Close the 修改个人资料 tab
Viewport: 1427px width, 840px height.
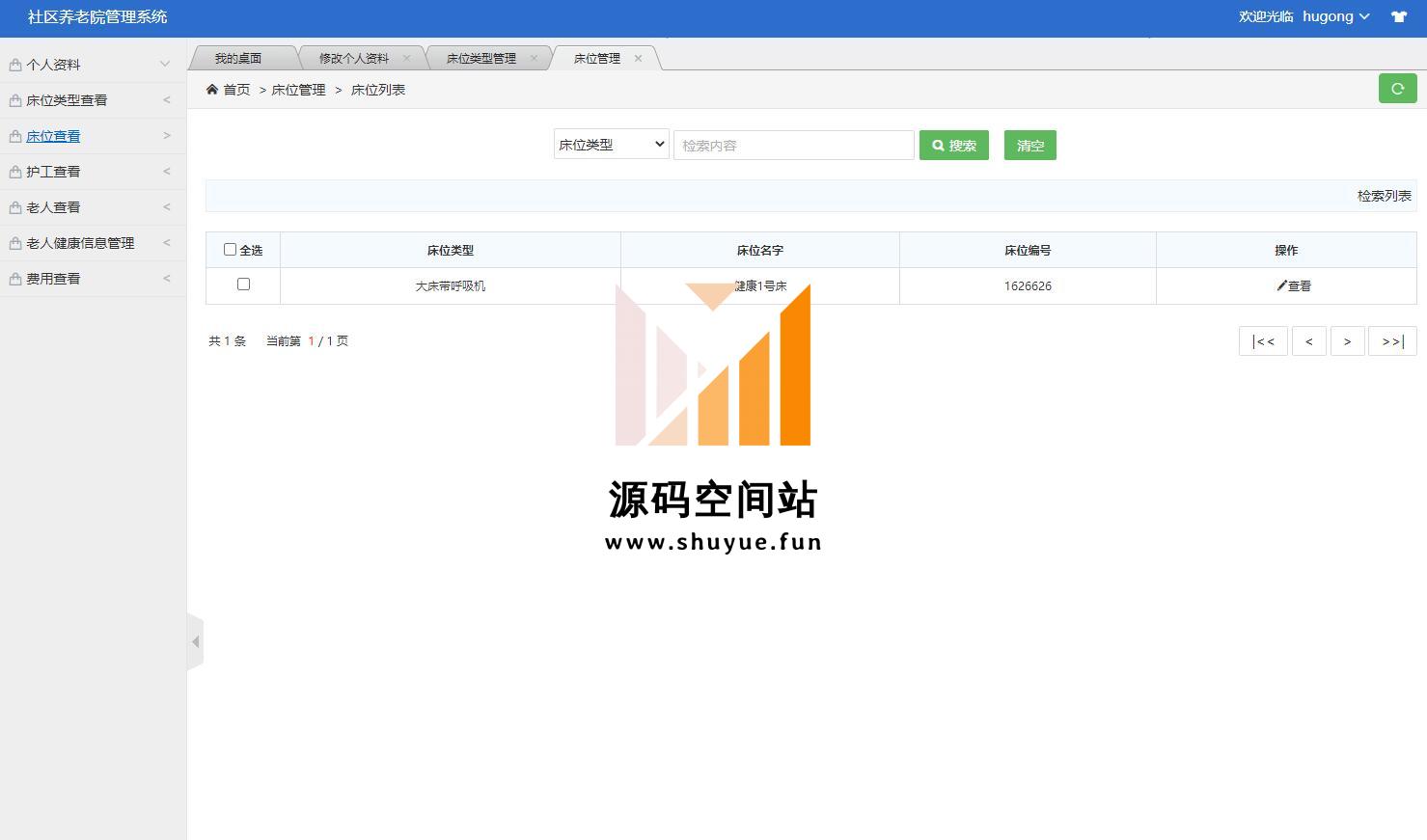(406, 58)
